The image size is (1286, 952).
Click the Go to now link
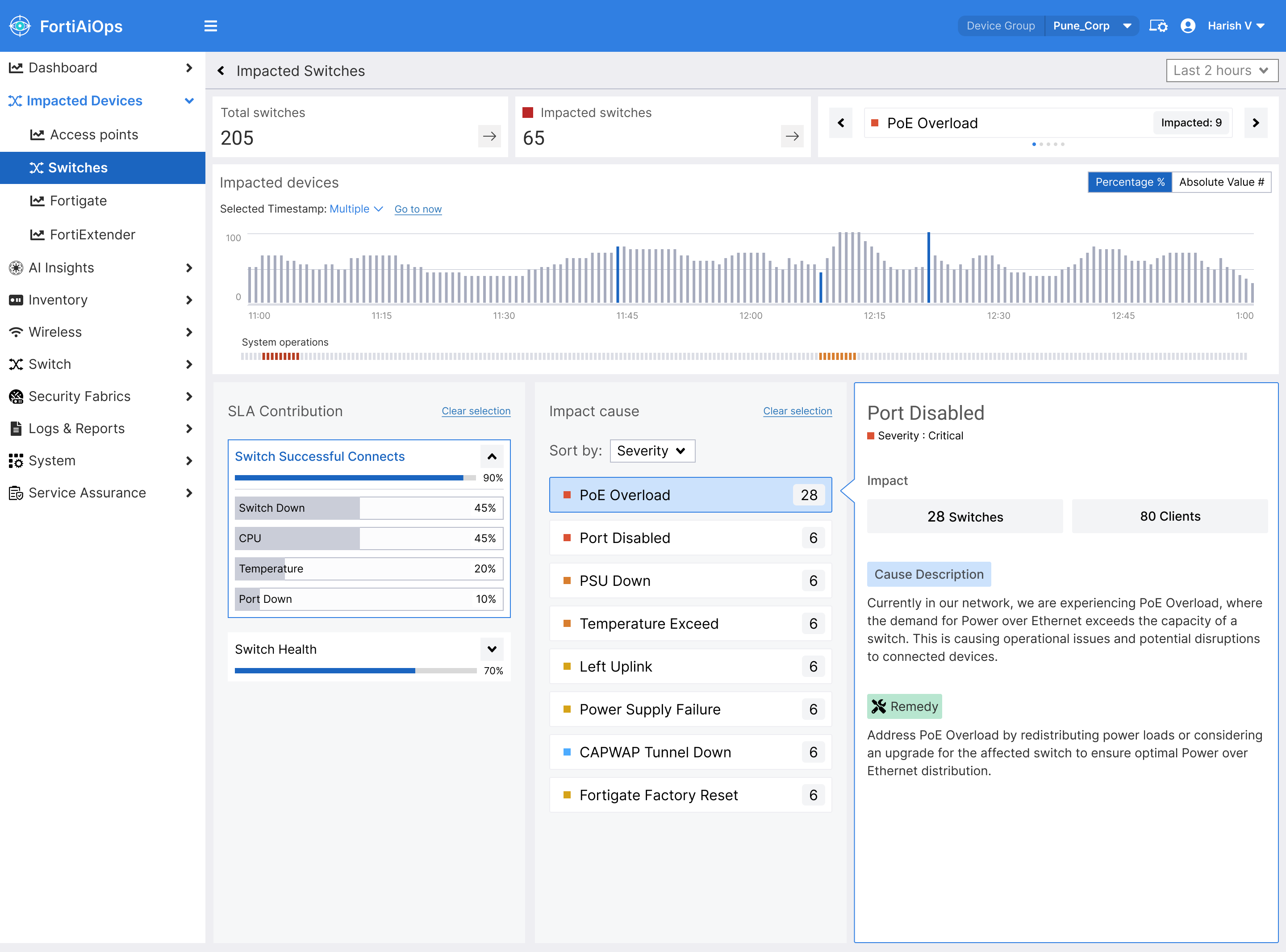(418, 209)
